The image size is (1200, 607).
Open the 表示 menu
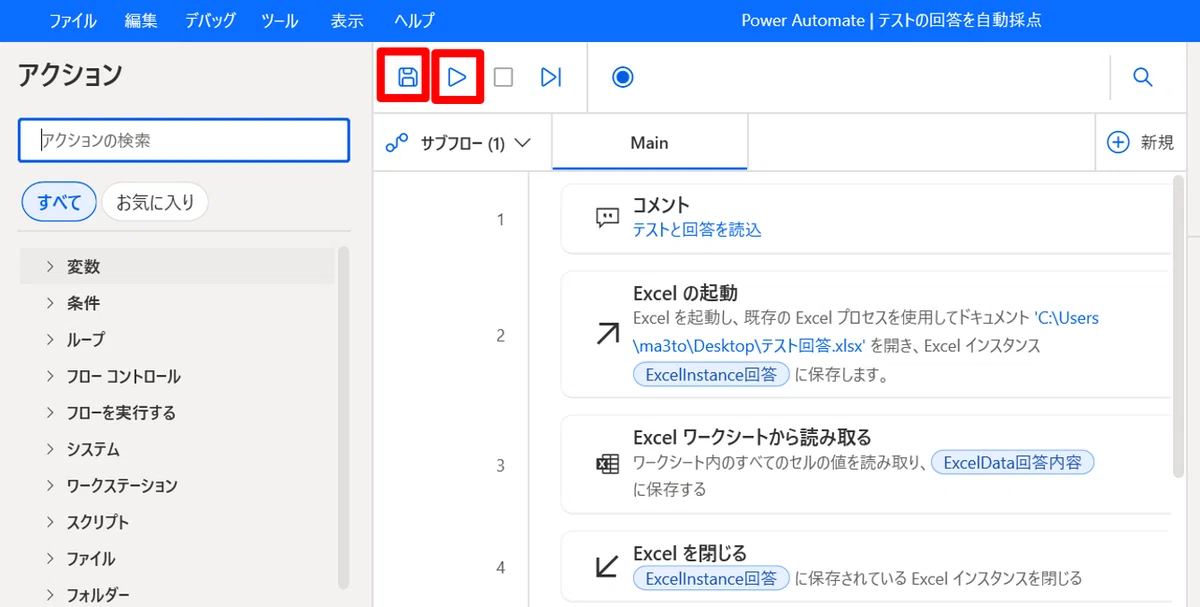coord(347,20)
